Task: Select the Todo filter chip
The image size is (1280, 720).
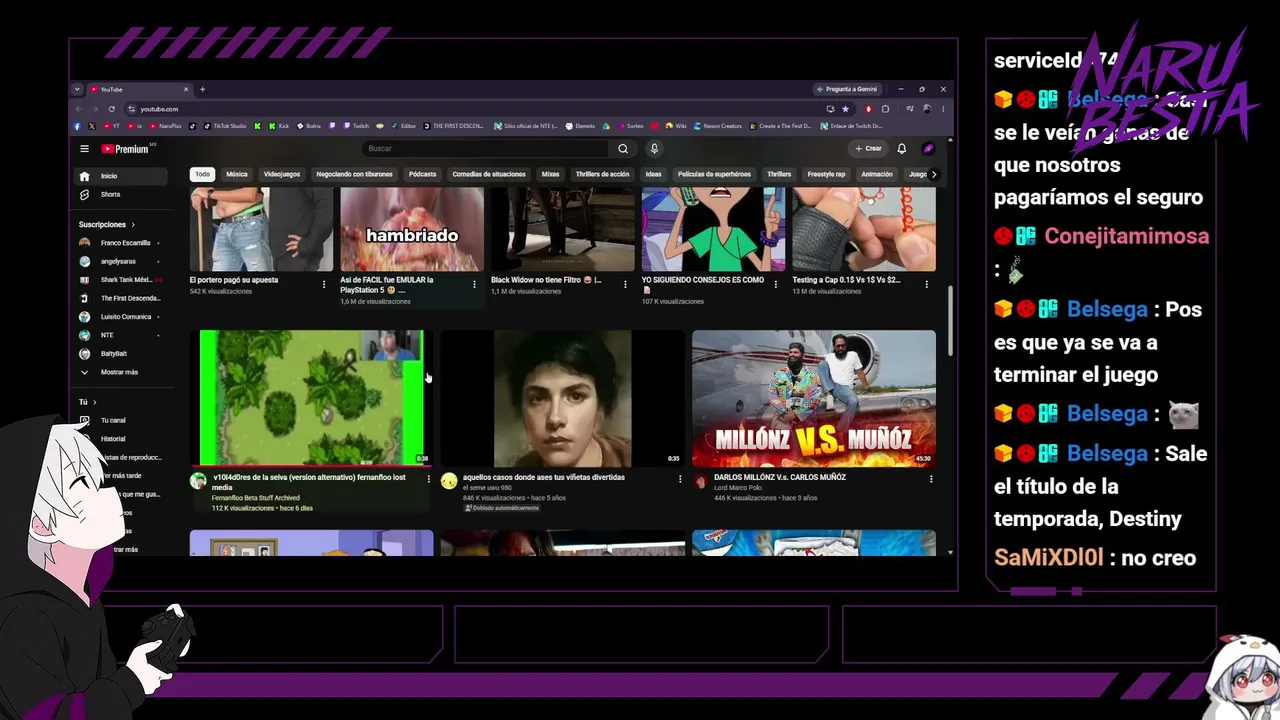Action: [203, 174]
